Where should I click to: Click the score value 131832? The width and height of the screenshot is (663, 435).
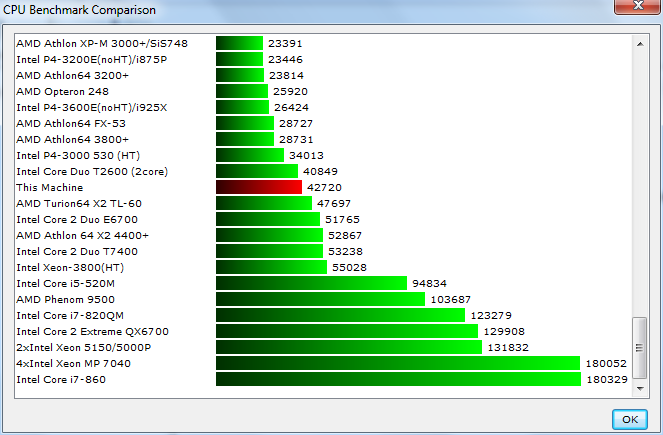click(508, 347)
